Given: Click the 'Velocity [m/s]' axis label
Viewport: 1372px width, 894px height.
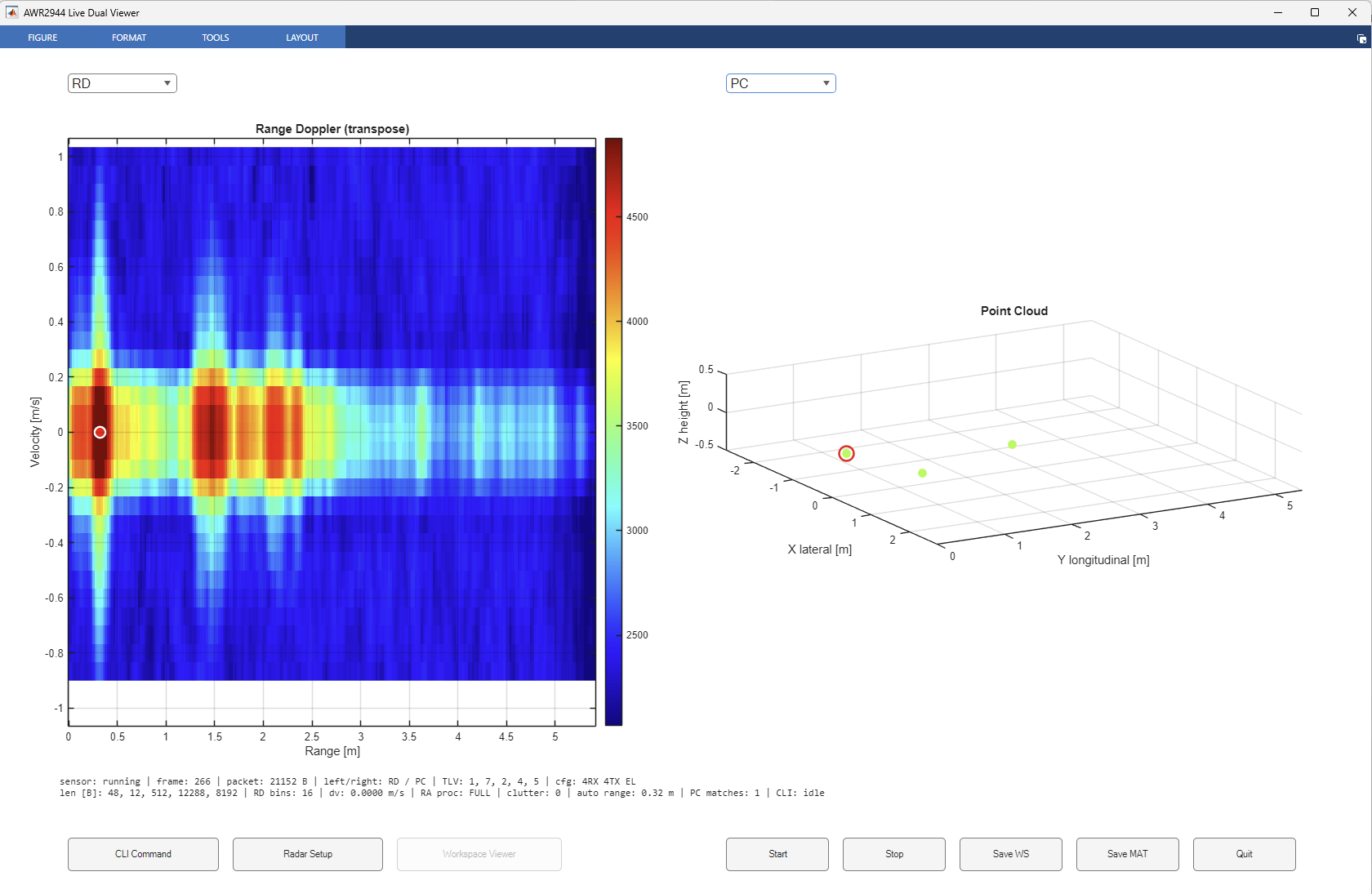Looking at the screenshot, I should (x=35, y=432).
